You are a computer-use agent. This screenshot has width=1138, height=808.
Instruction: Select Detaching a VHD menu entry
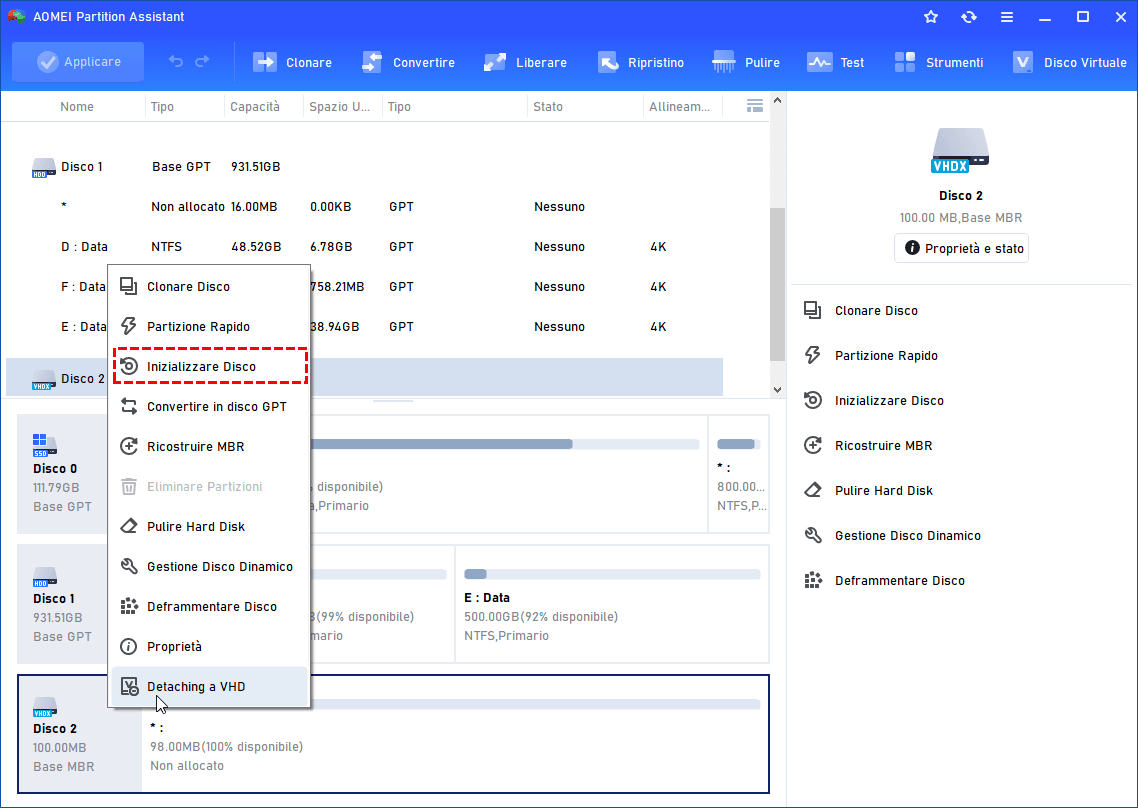(x=209, y=686)
